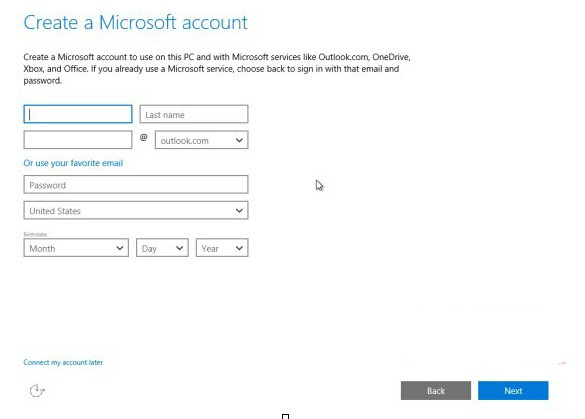The image size is (585, 419).
Task: Open the United States country dropdown
Action: coord(136,210)
